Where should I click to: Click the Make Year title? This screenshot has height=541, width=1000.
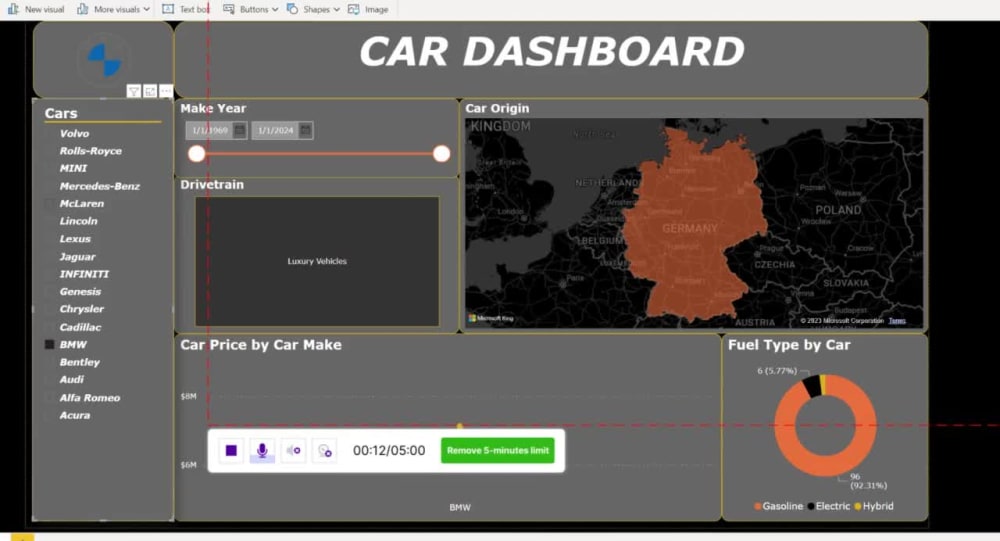point(213,108)
